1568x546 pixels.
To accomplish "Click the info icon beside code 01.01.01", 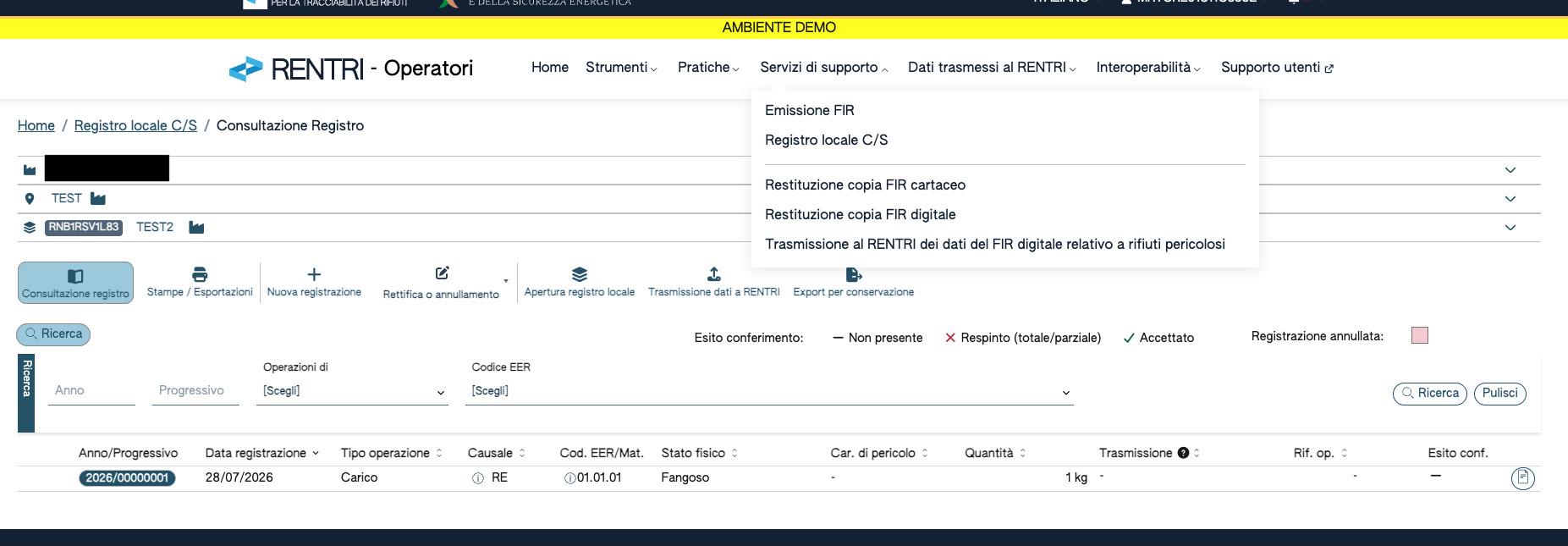I will coord(569,478).
